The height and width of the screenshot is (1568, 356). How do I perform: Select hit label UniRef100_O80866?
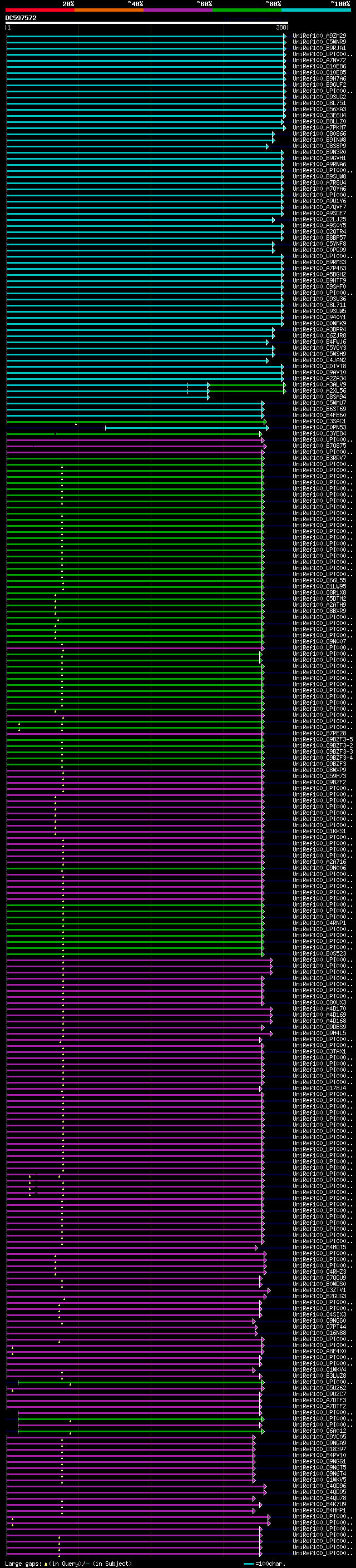tap(319, 134)
